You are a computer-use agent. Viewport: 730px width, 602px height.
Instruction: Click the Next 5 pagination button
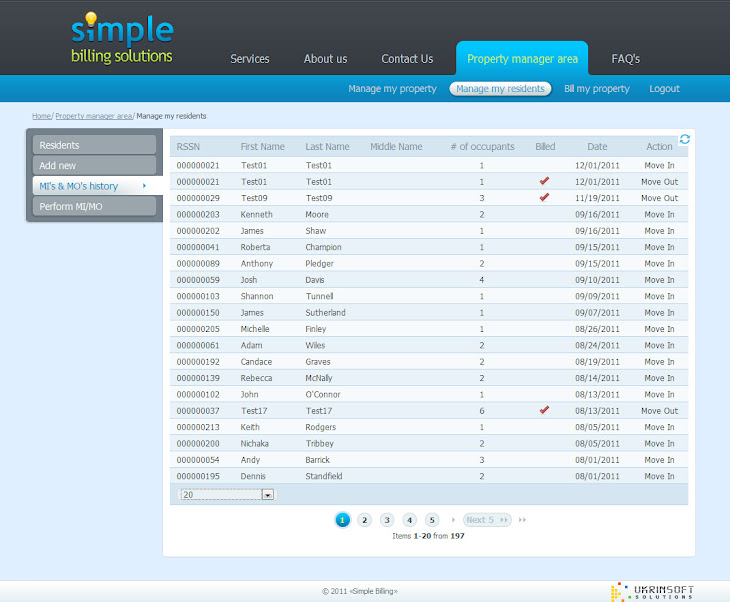(487, 520)
